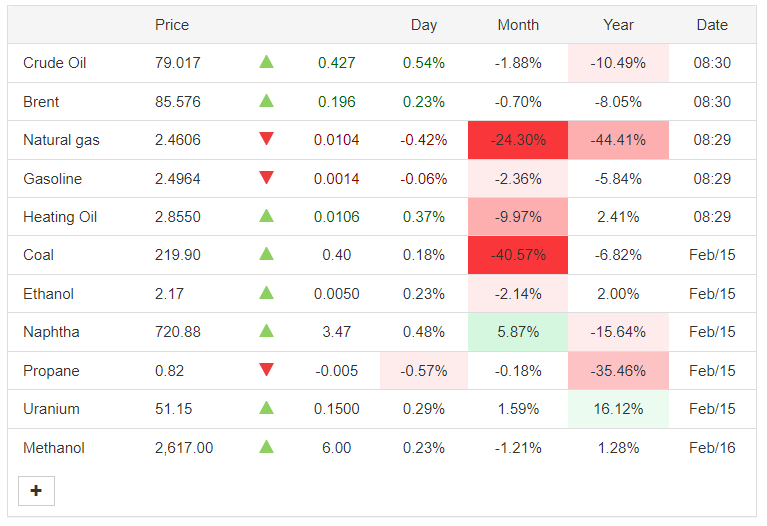
Task: Open the Gasoline commodity link
Action: pos(52,179)
